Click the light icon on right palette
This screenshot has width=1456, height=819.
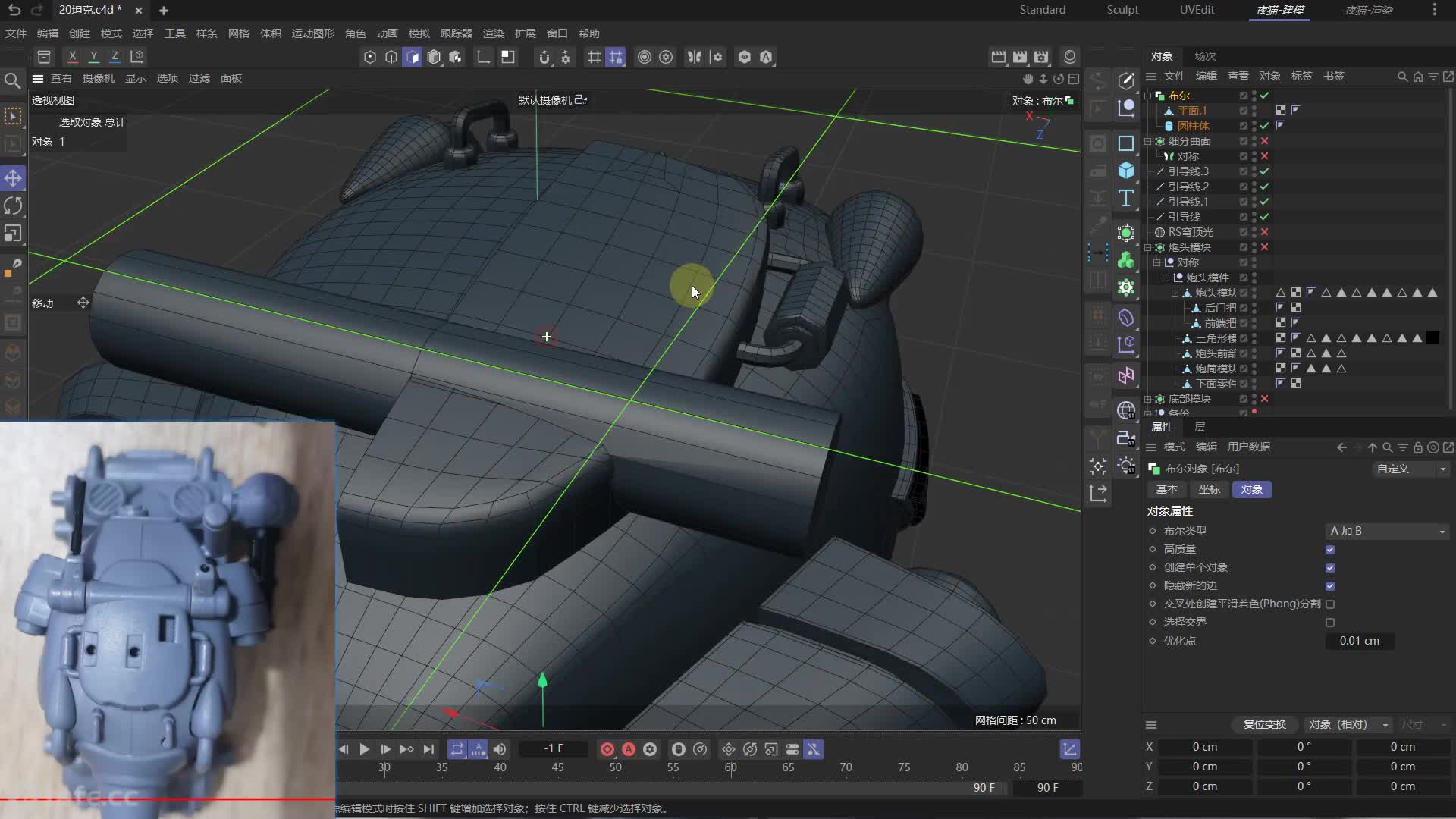coord(1126,466)
